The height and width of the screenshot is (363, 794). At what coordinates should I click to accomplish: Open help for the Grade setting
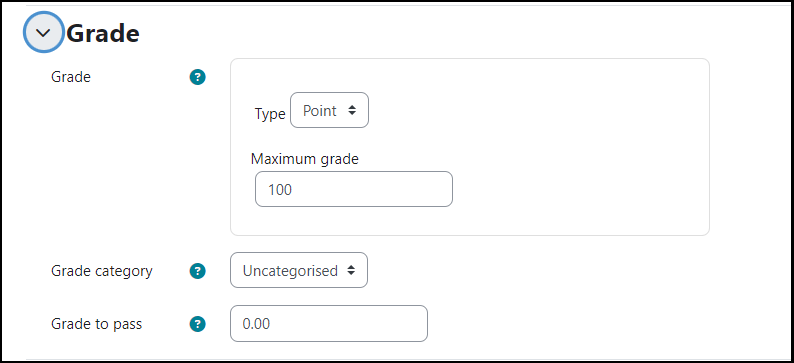click(197, 77)
